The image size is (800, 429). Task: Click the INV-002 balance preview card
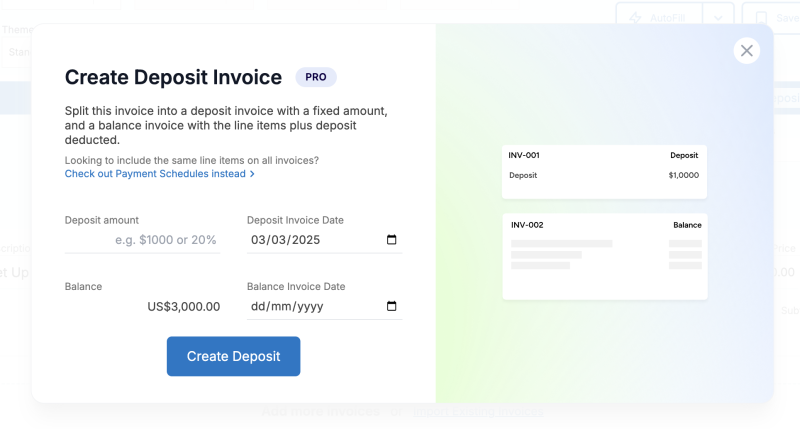pos(605,257)
